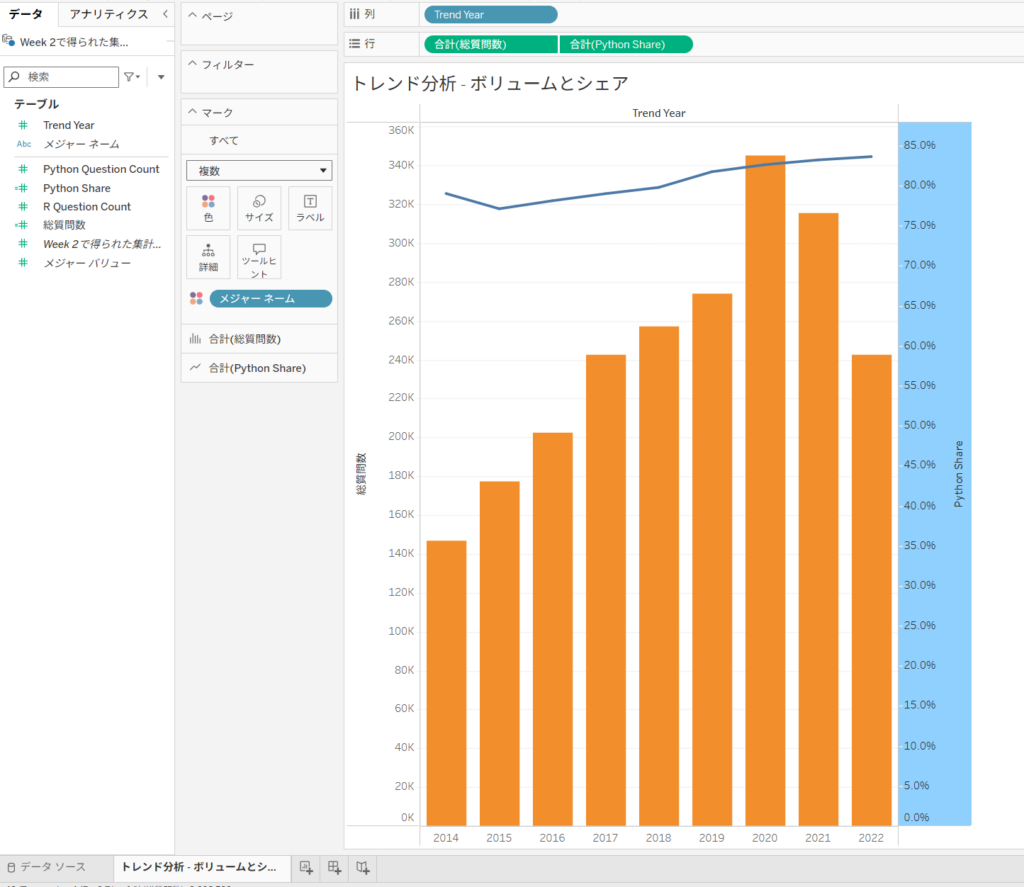Click the ツールヒント (Tooltip) mark button
Viewport: 1024px width, 887px height.
[259, 257]
